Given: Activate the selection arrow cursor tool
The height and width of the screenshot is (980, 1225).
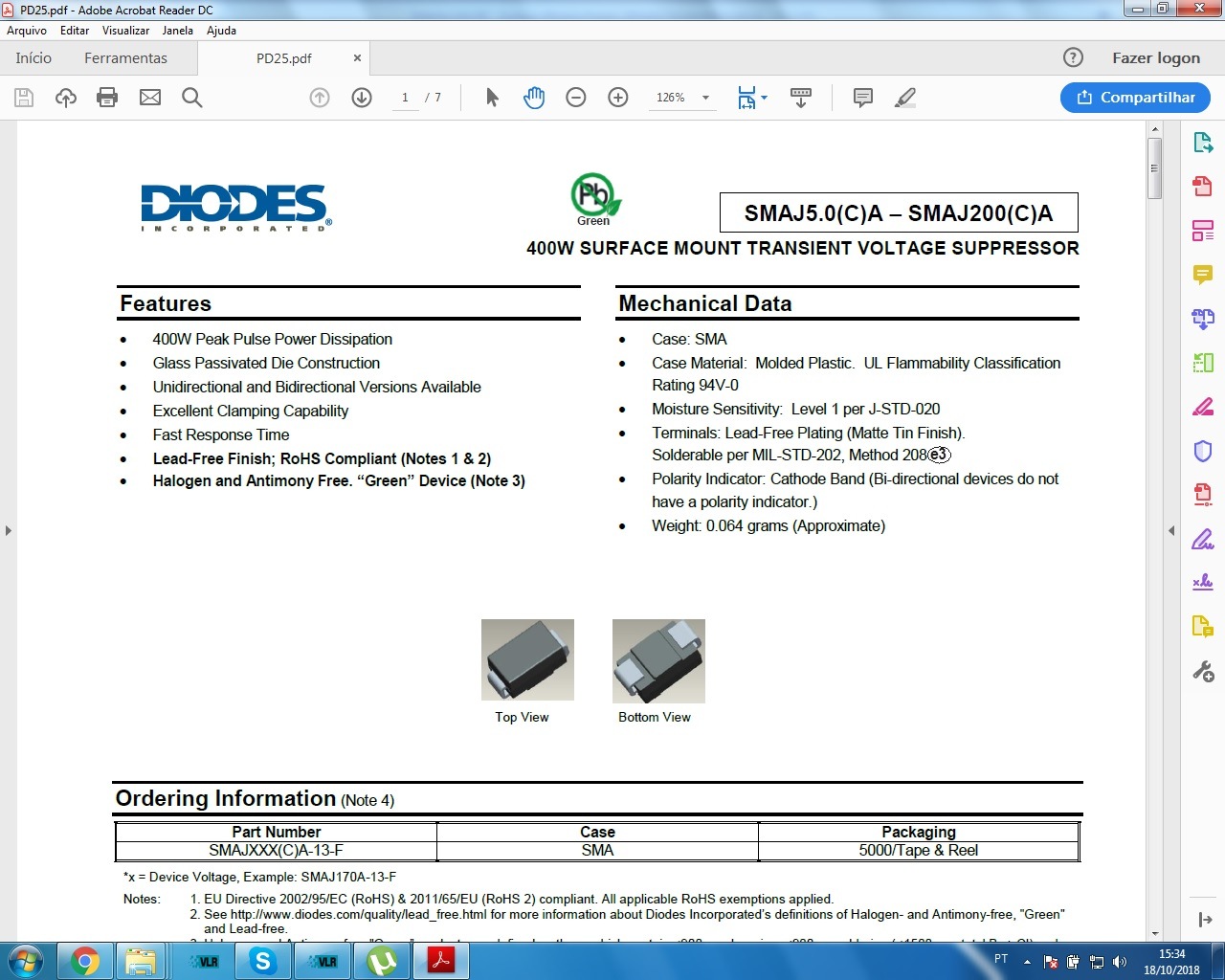Looking at the screenshot, I should (x=492, y=98).
